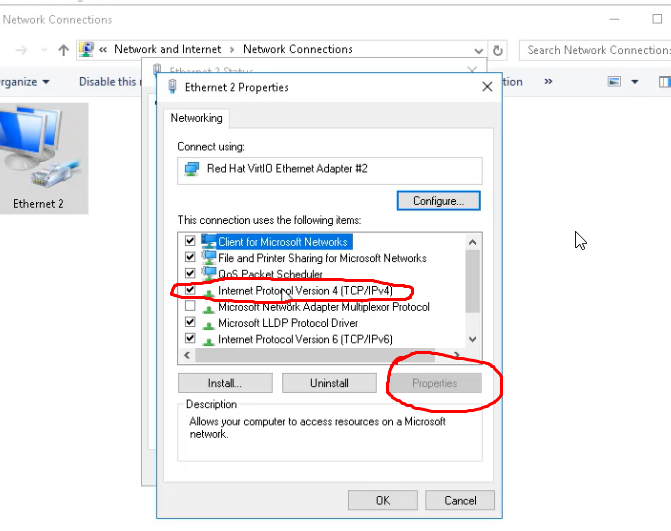The width and height of the screenshot is (671, 531).
Task: Click the change view icon
Action: (x=614, y=81)
